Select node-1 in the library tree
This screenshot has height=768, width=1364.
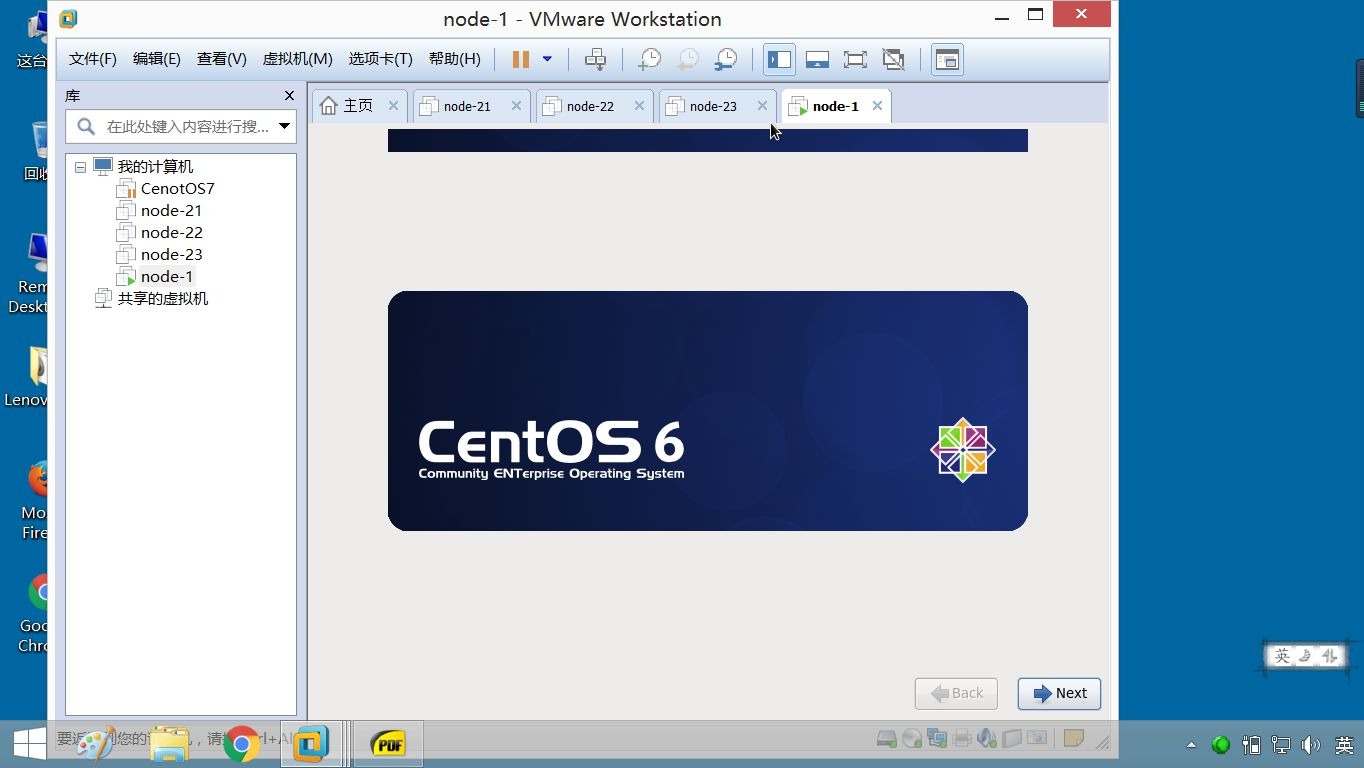167,276
